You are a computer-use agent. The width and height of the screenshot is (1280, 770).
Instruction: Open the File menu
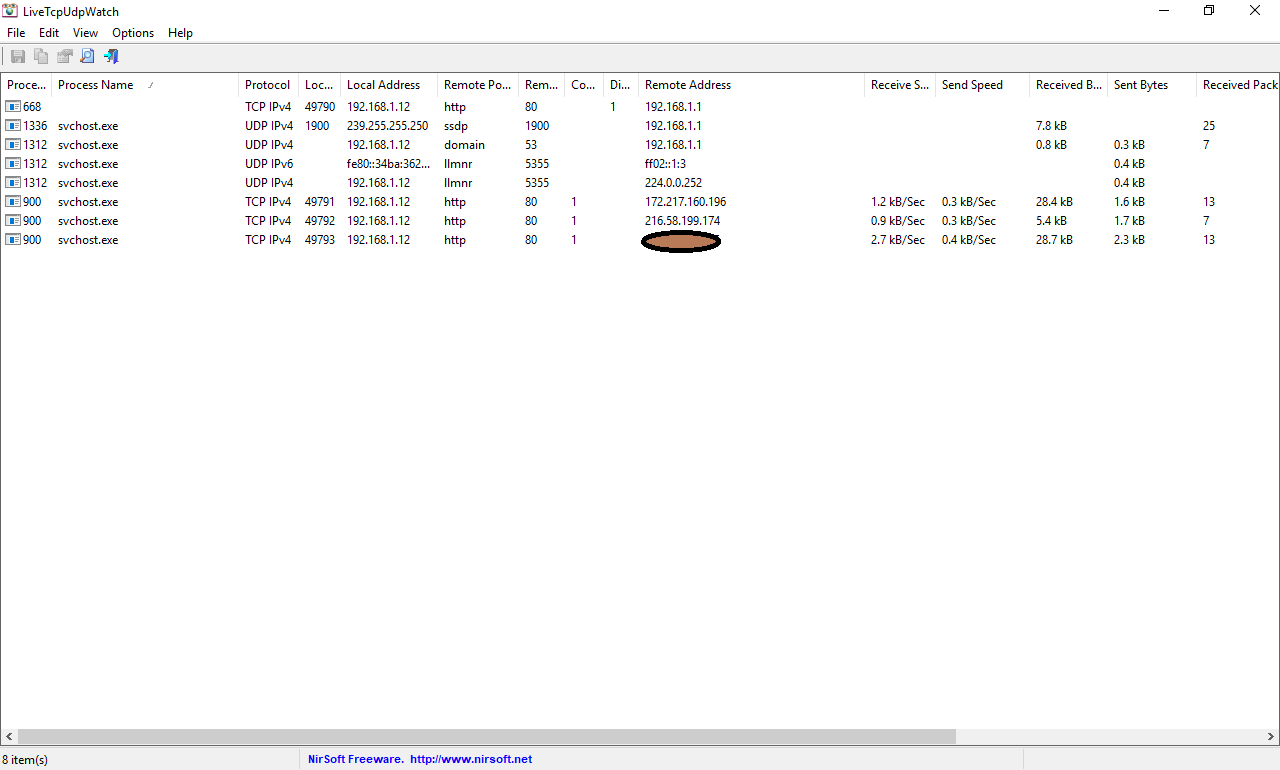15,32
